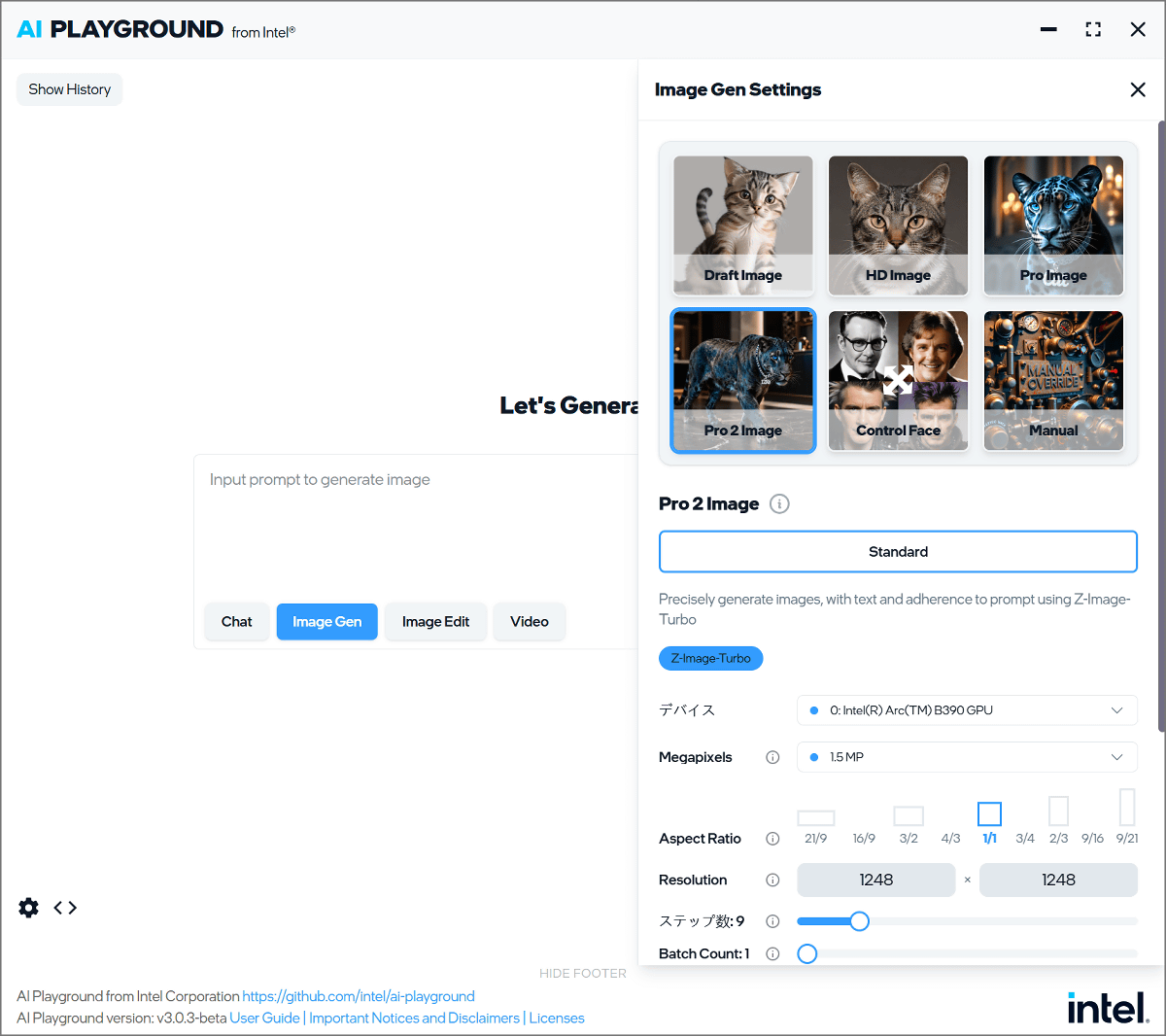The image size is (1166, 1036).
Task: Choose the Pro 2 Image preset thumbnail
Action: [x=743, y=381]
